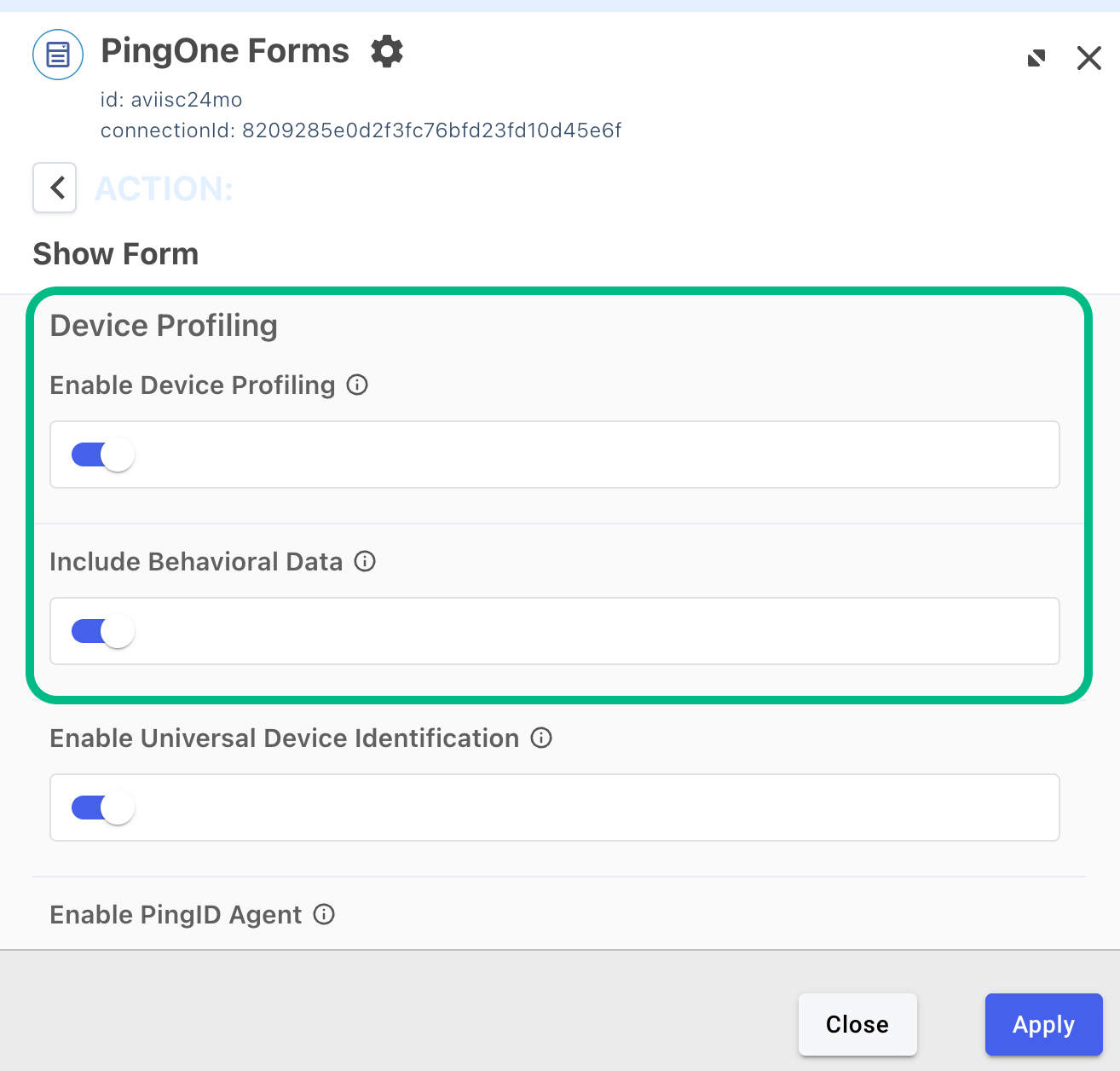The height and width of the screenshot is (1071, 1120).
Task: Collapse the Device Profiling section
Action: (x=164, y=325)
